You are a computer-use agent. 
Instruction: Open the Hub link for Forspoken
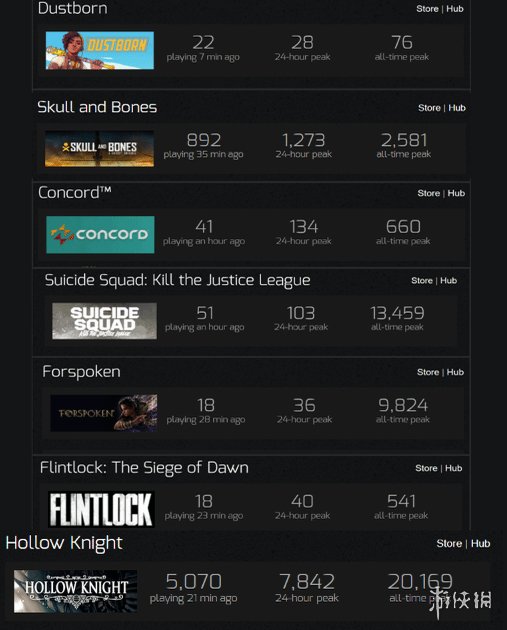click(455, 372)
